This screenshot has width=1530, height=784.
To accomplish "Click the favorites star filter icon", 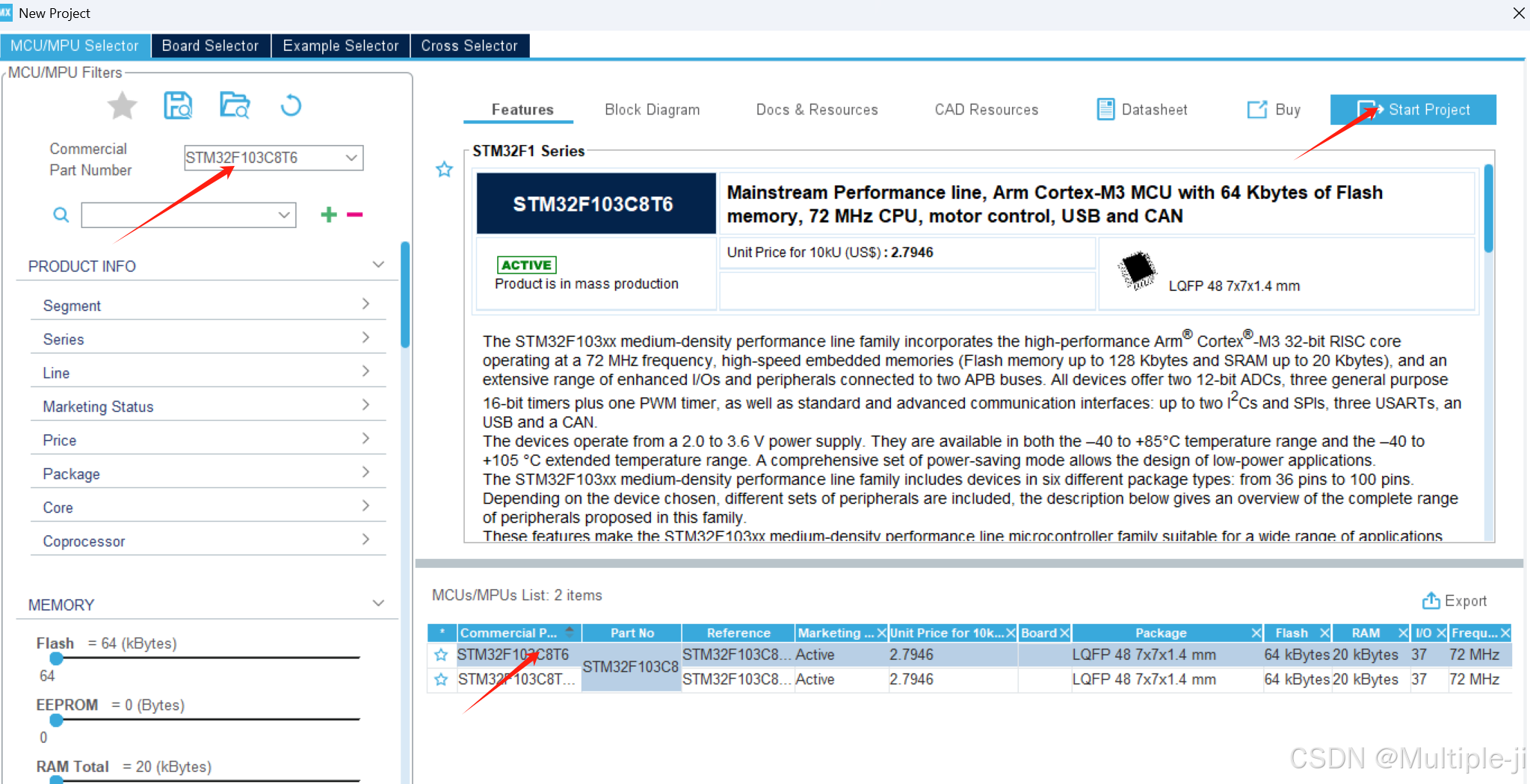I will [x=122, y=105].
